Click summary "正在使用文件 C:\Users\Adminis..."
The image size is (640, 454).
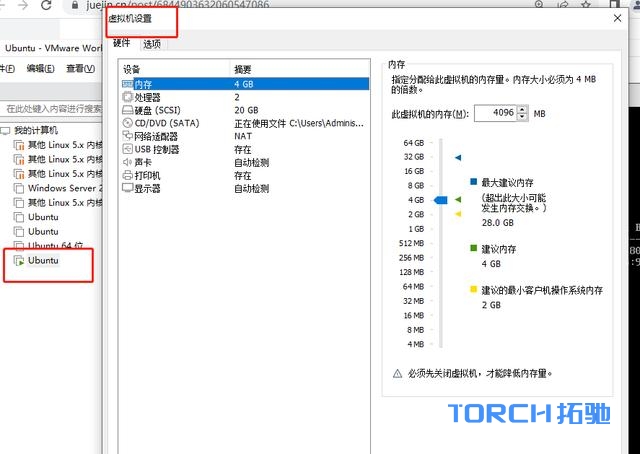(x=299, y=123)
